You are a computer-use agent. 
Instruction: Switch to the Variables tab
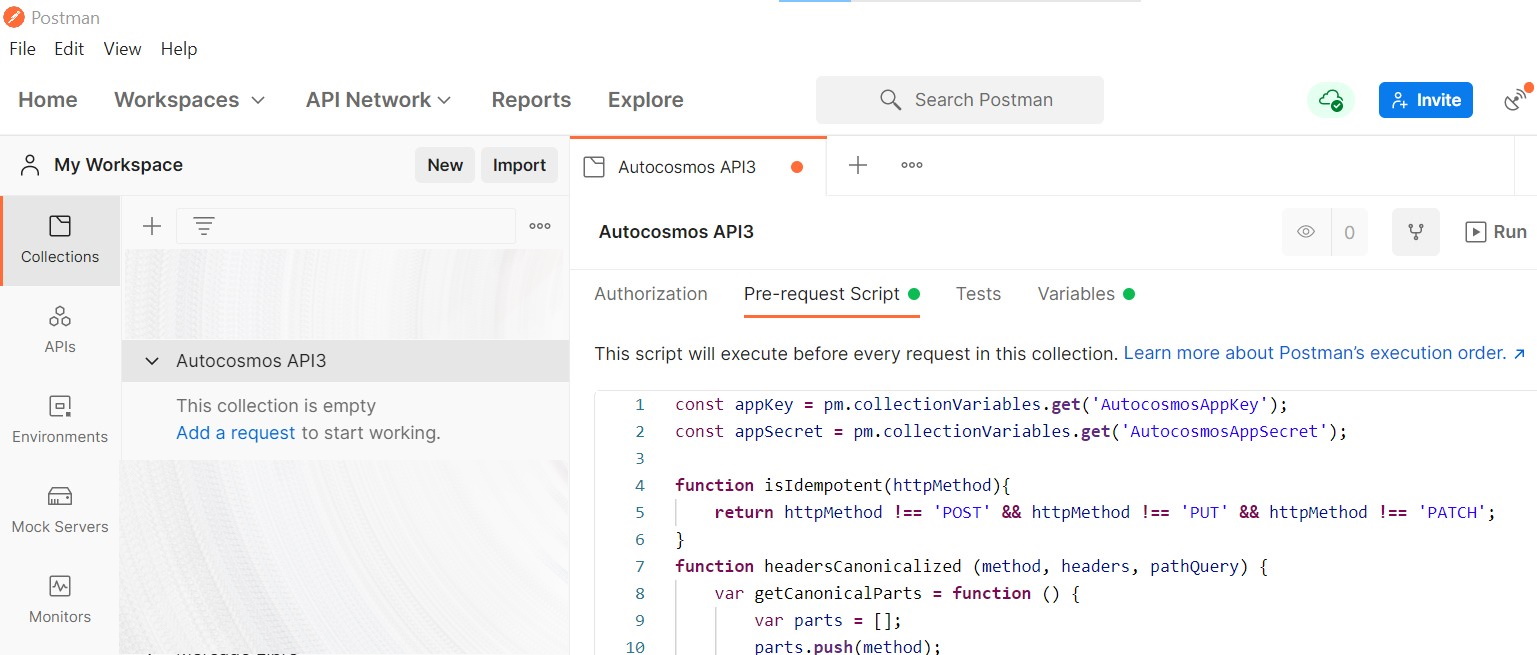1086,294
